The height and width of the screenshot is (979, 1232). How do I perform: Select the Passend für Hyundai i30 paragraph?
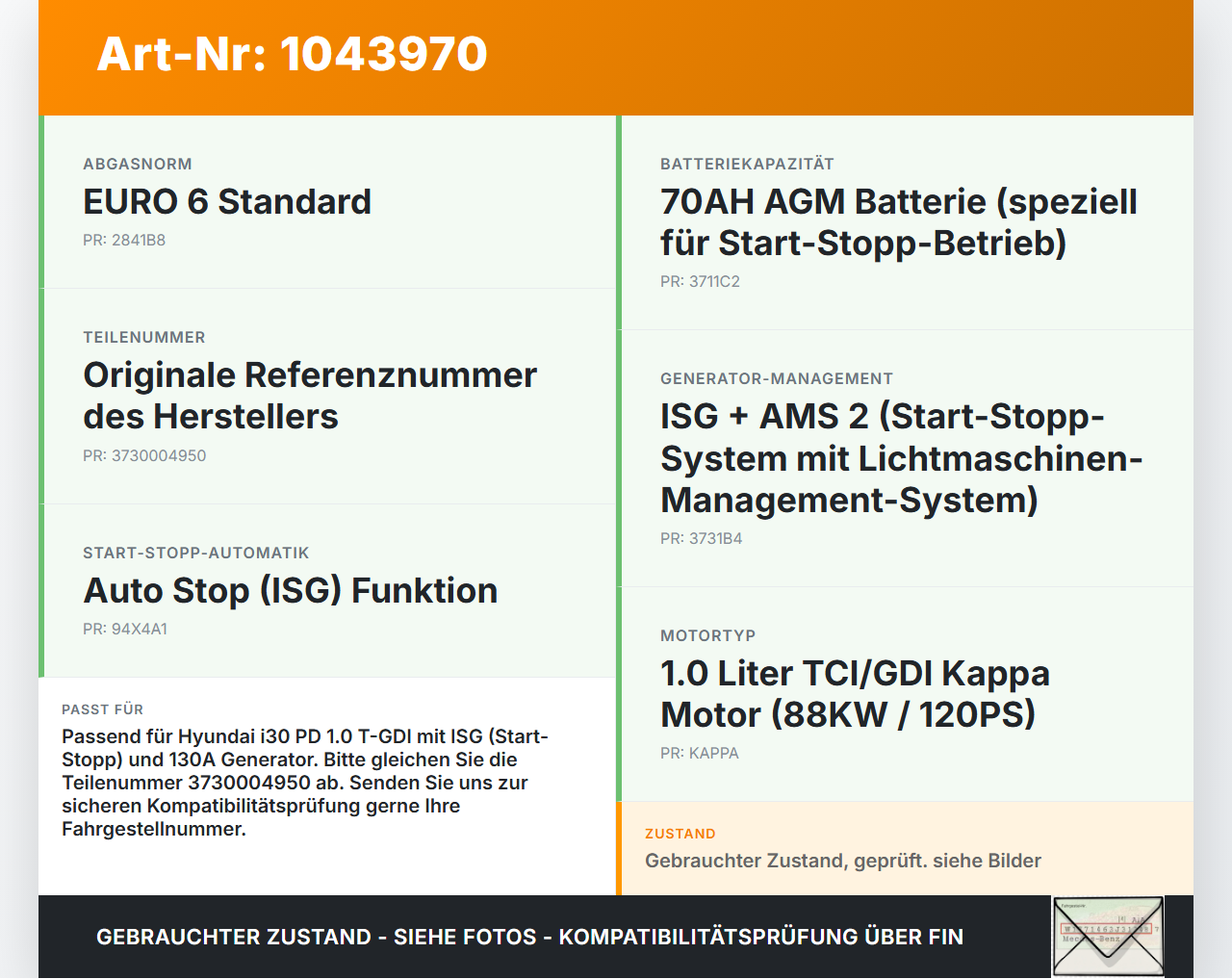click(305, 783)
